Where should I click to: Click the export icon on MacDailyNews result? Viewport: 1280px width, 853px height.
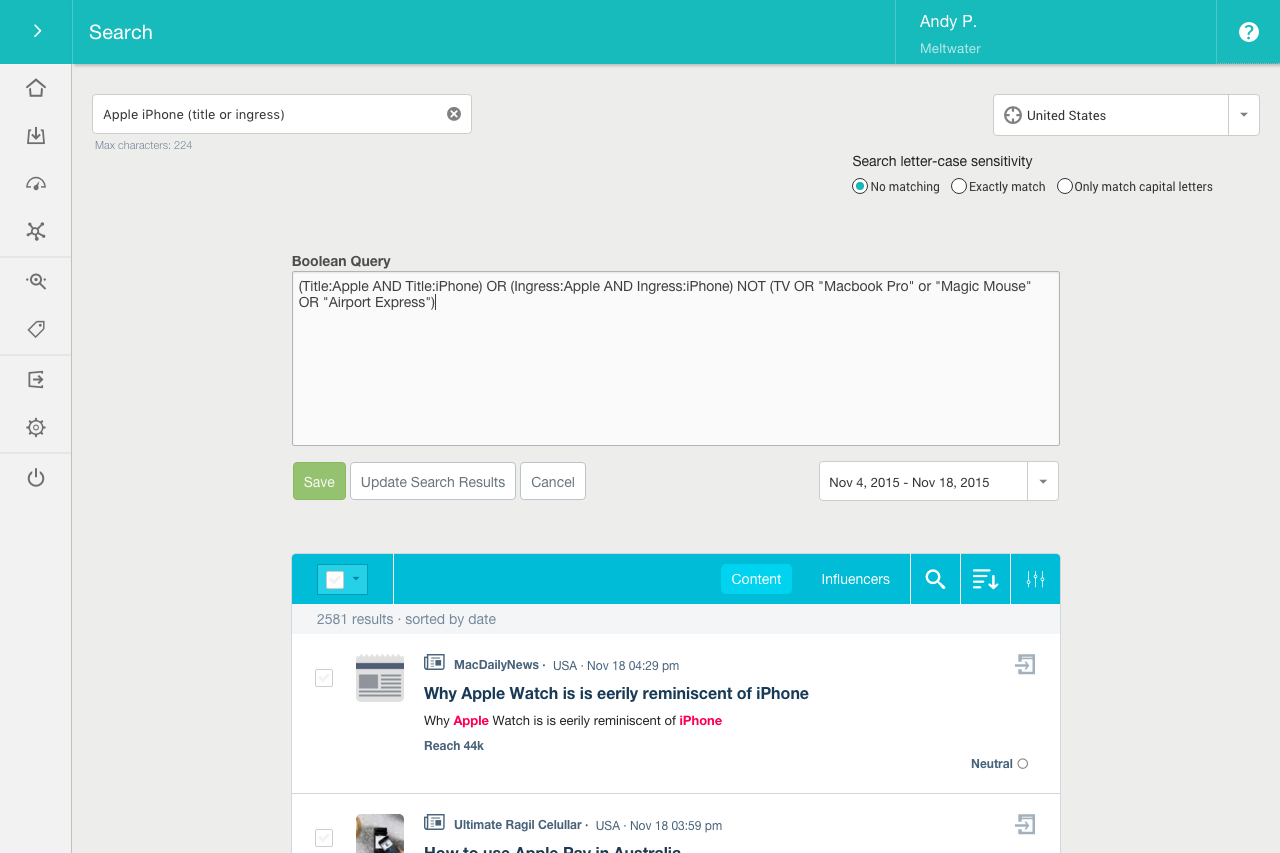pos(1025,664)
